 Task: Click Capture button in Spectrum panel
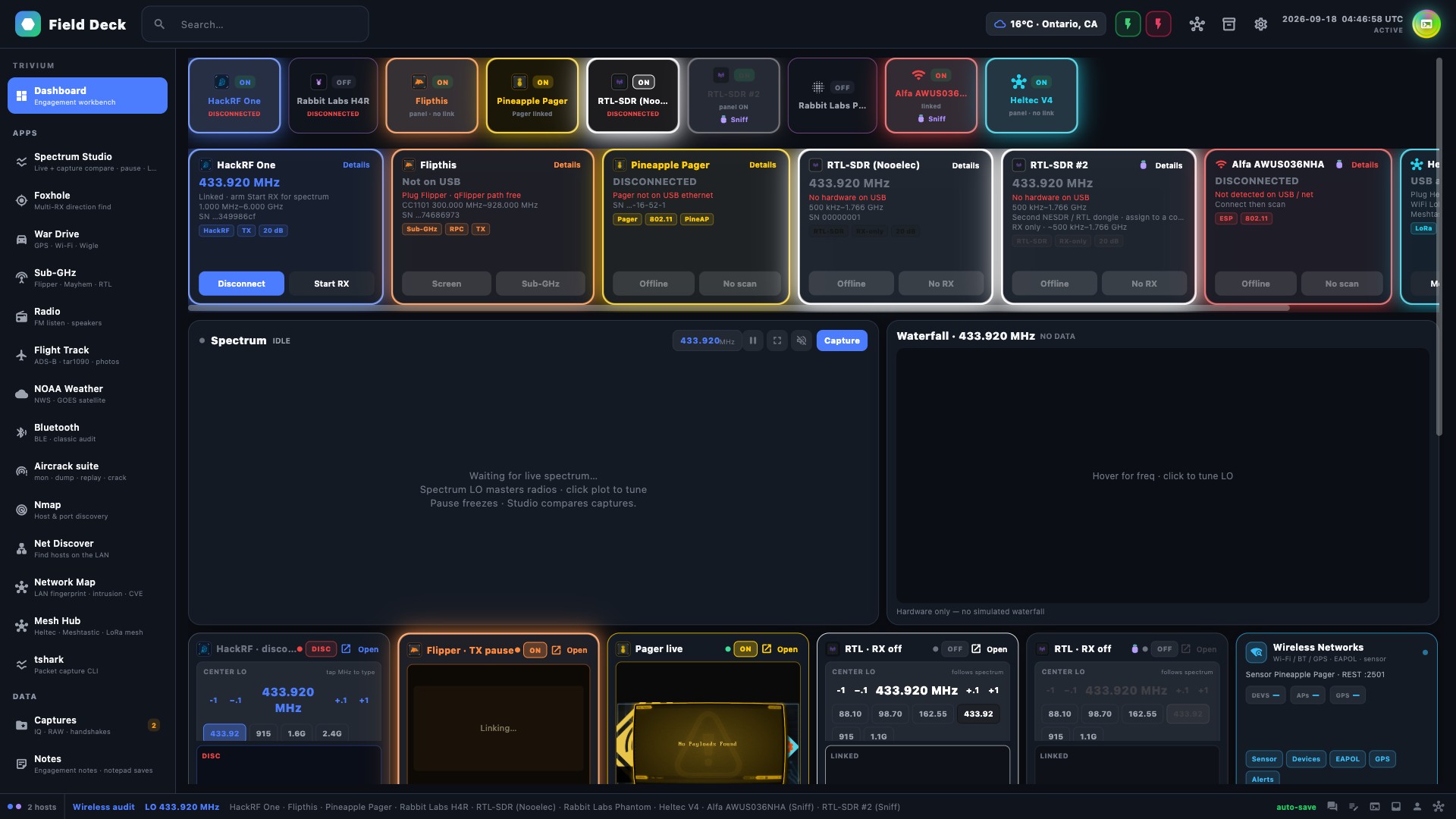click(x=842, y=340)
